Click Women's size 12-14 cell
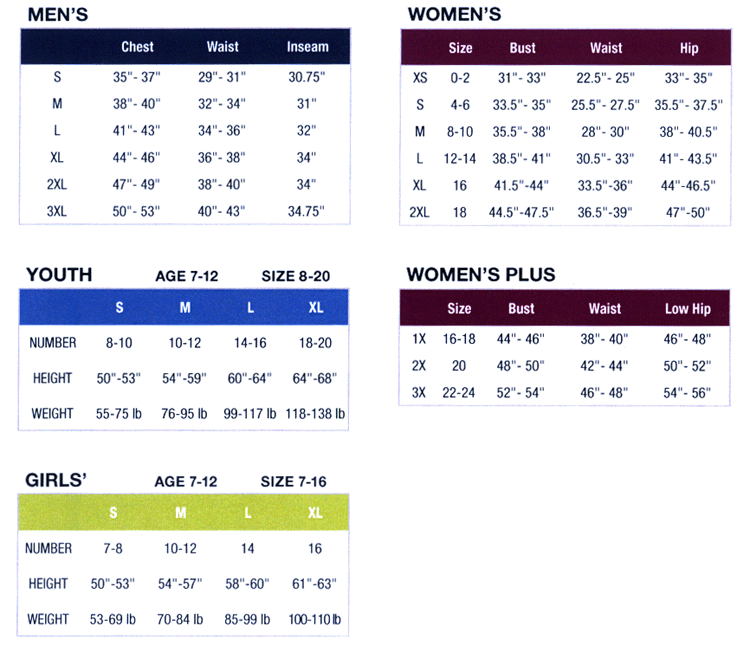This screenshot has height=652, width=750. click(460, 159)
